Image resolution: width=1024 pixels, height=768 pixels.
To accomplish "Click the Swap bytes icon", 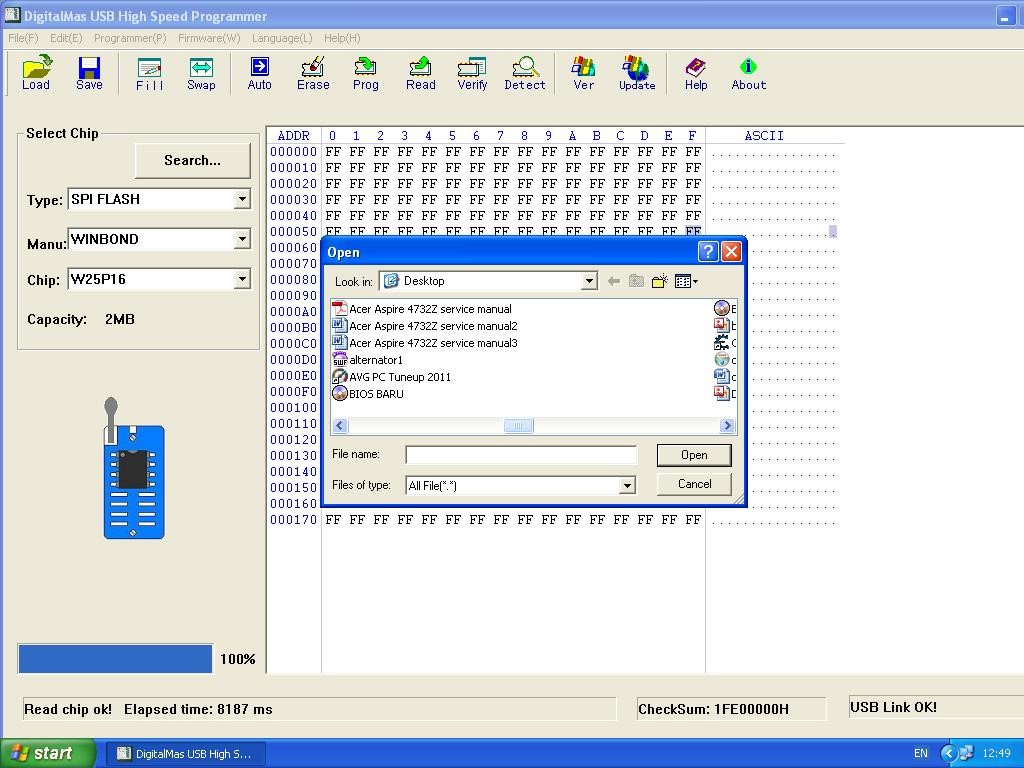I will tap(201, 72).
